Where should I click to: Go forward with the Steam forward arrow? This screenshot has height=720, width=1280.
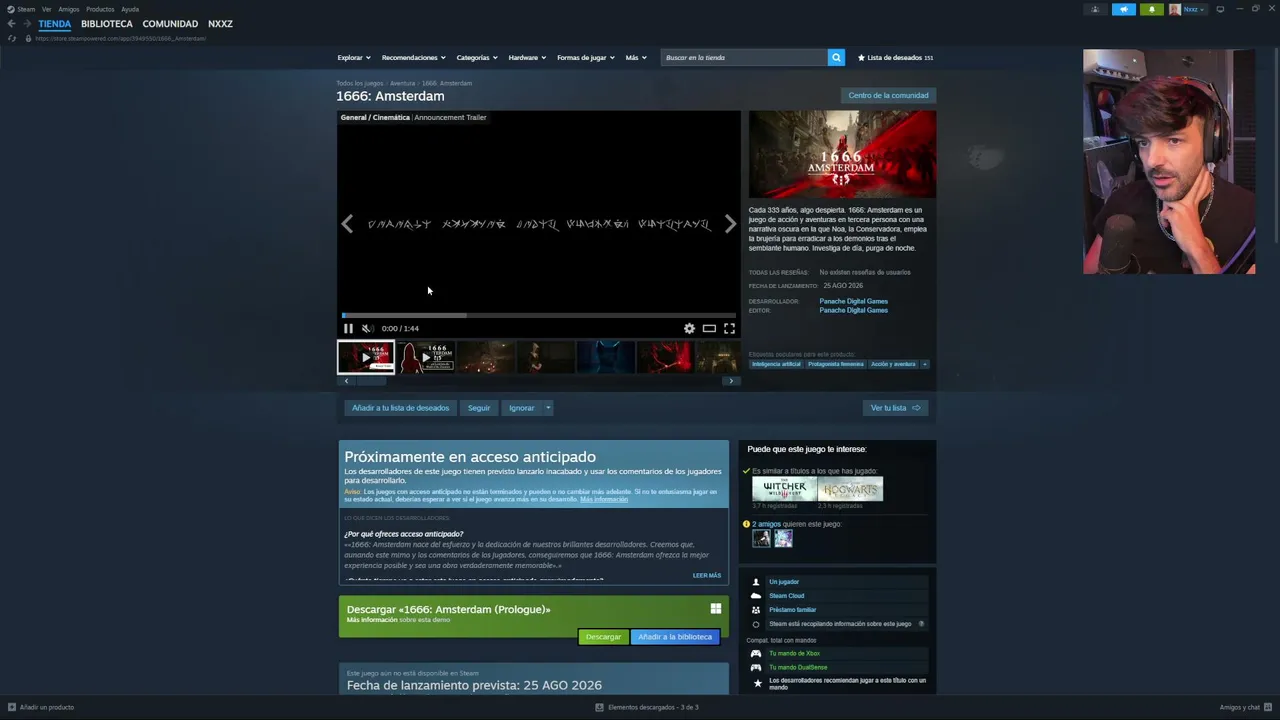(x=26, y=24)
